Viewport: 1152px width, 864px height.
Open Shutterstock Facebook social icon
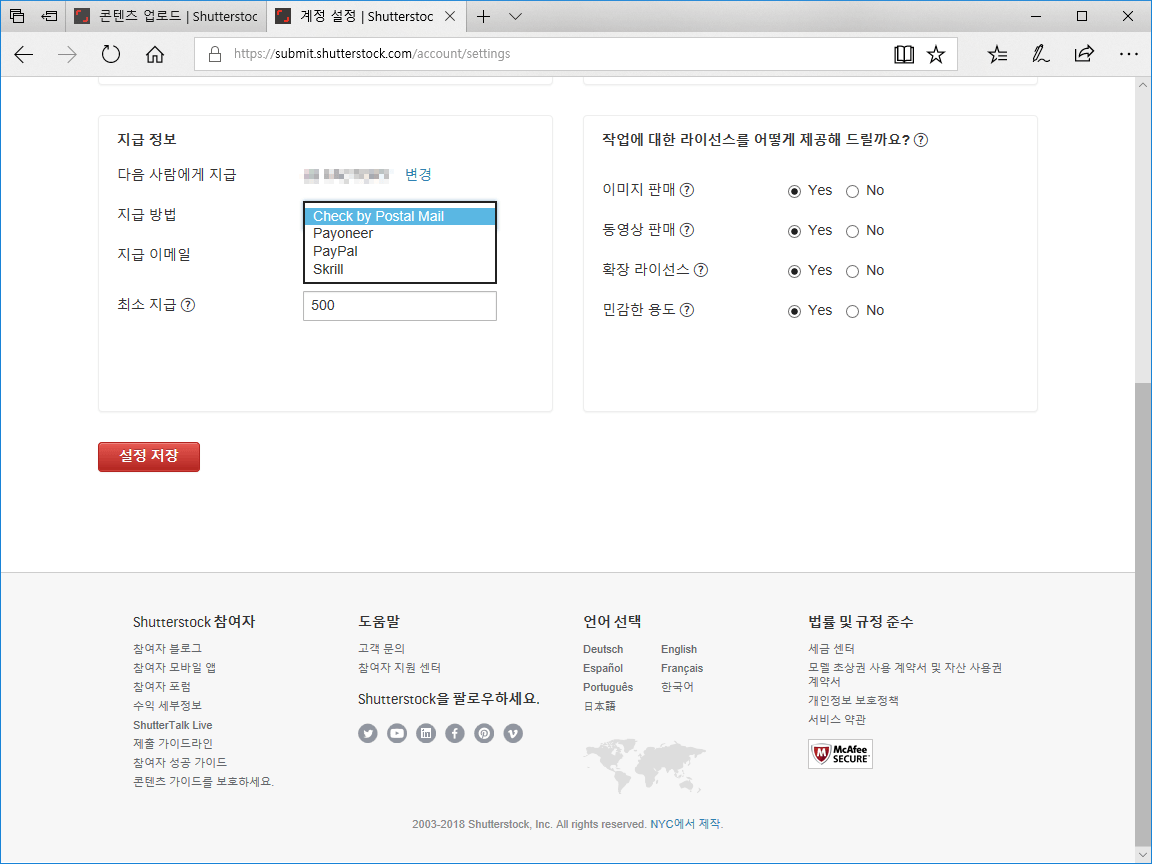point(455,733)
